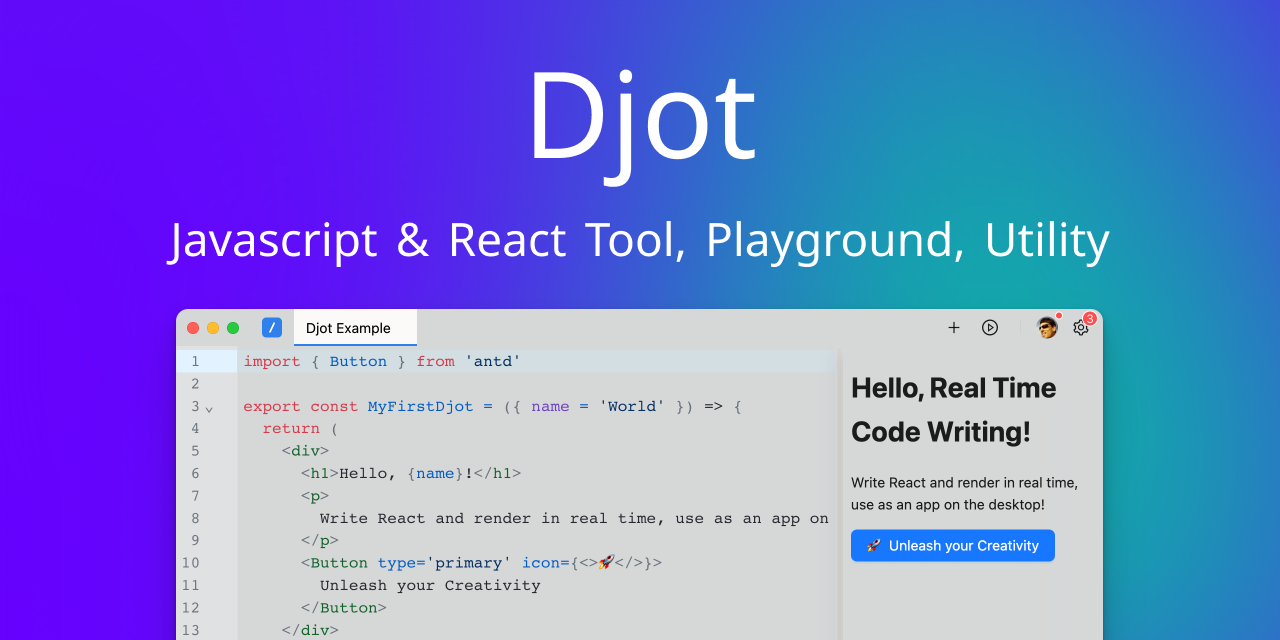This screenshot has width=1280, height=640.
Task: Click the Unleash your Creativity button
Action: pos(953,546)
